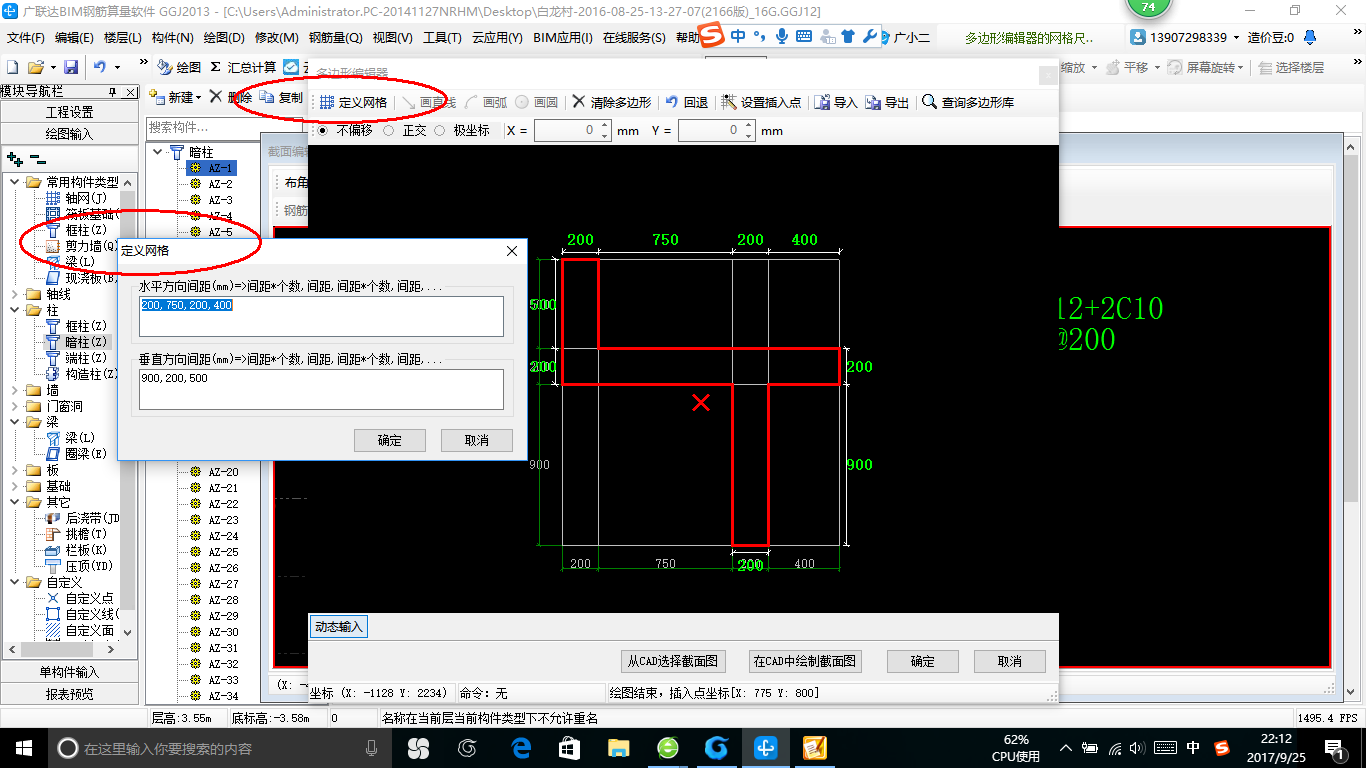Click 删除 X in component toolbar
This screenshot has height=768, width=1366.
230,97
